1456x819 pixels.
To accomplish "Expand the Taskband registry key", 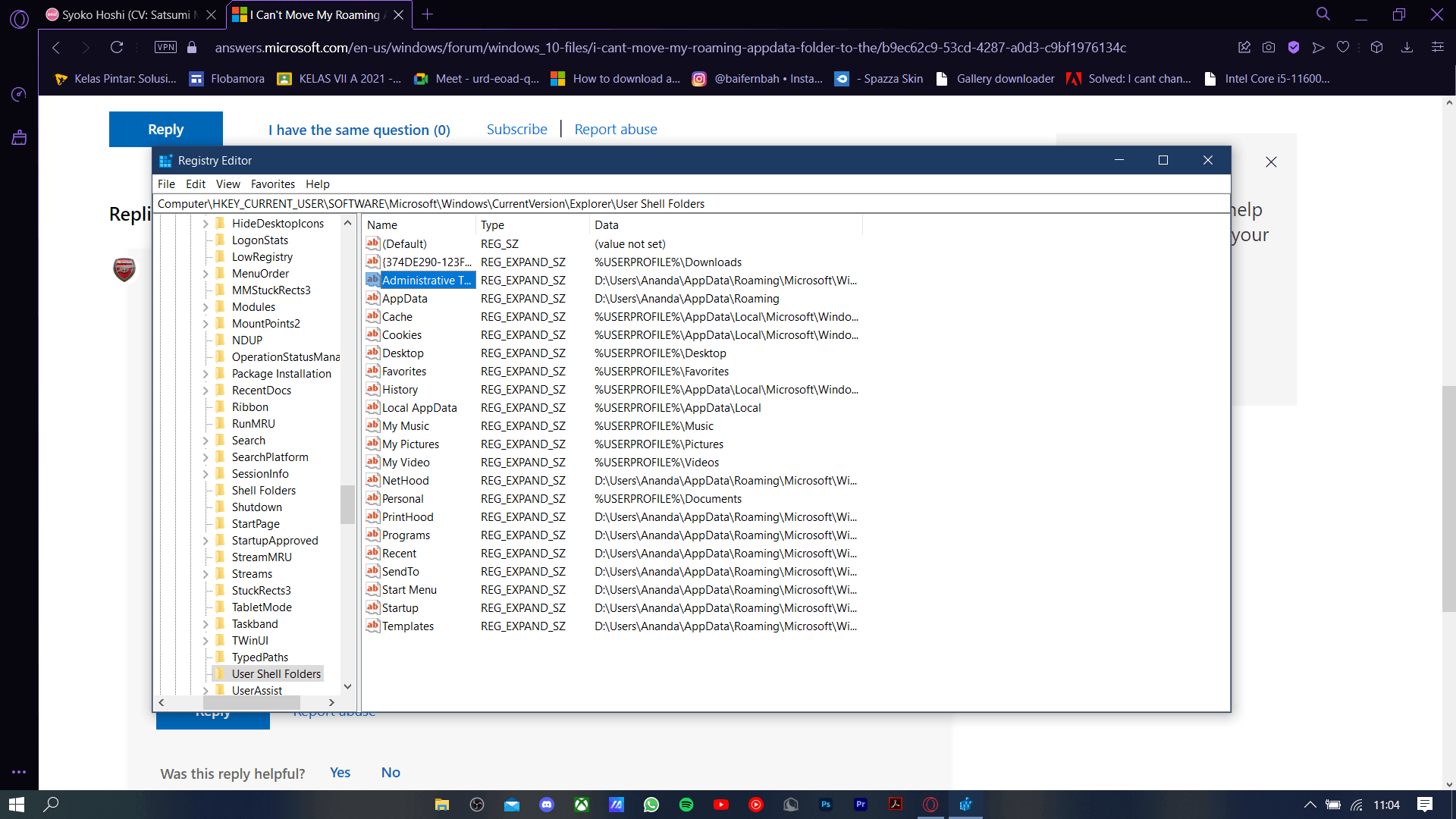I will (x=206, y=624).
